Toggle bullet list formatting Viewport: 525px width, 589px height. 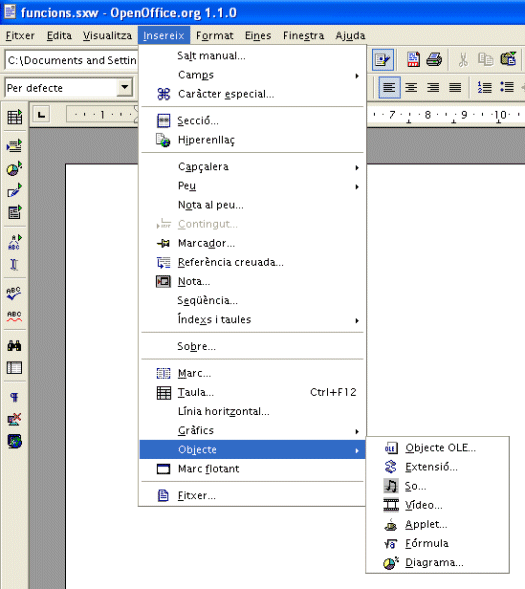pyautogui.click(x=507, y=88)
